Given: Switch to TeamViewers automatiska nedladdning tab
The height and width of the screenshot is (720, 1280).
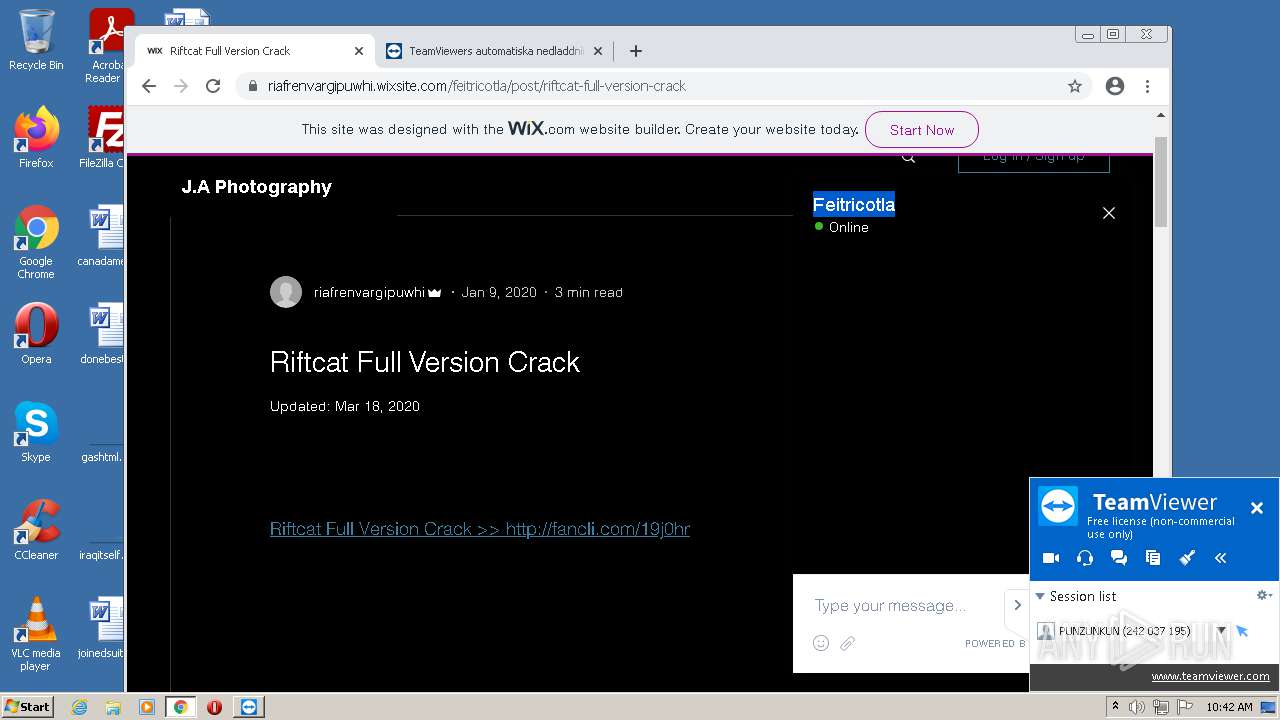Looking at the screenshot, I should 495,51.
